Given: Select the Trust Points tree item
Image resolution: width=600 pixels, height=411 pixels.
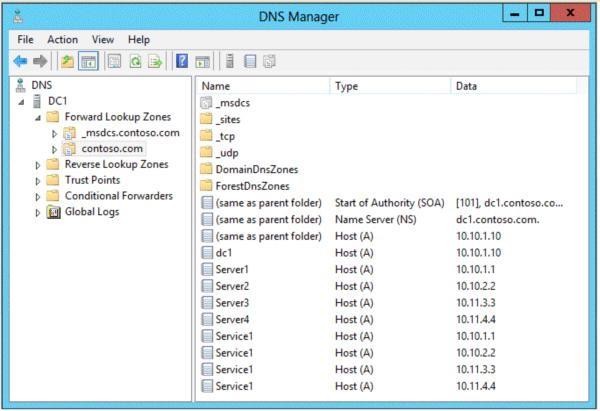Looking at the screenshot, I should [92, 180].
